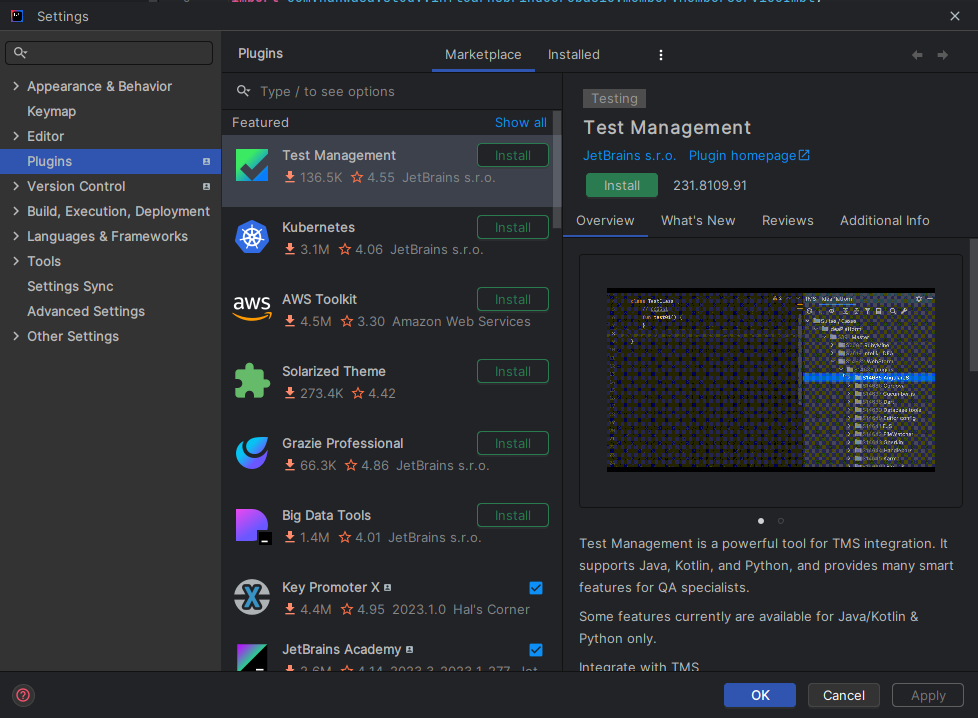This screenshot has width=978, height=718.
Task: Expand the Version Control node
Action: pyautogui.click(x=16, y=186)
